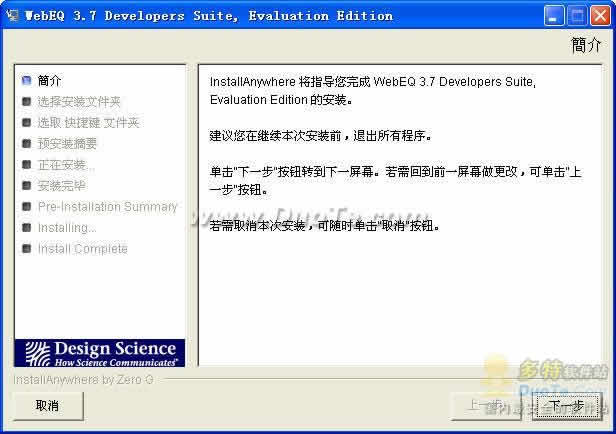Click the blue bullet icon beside 簡介
The width and height of the screenshot is (616, 434).
pyautogui.click(x=26, y=81)
